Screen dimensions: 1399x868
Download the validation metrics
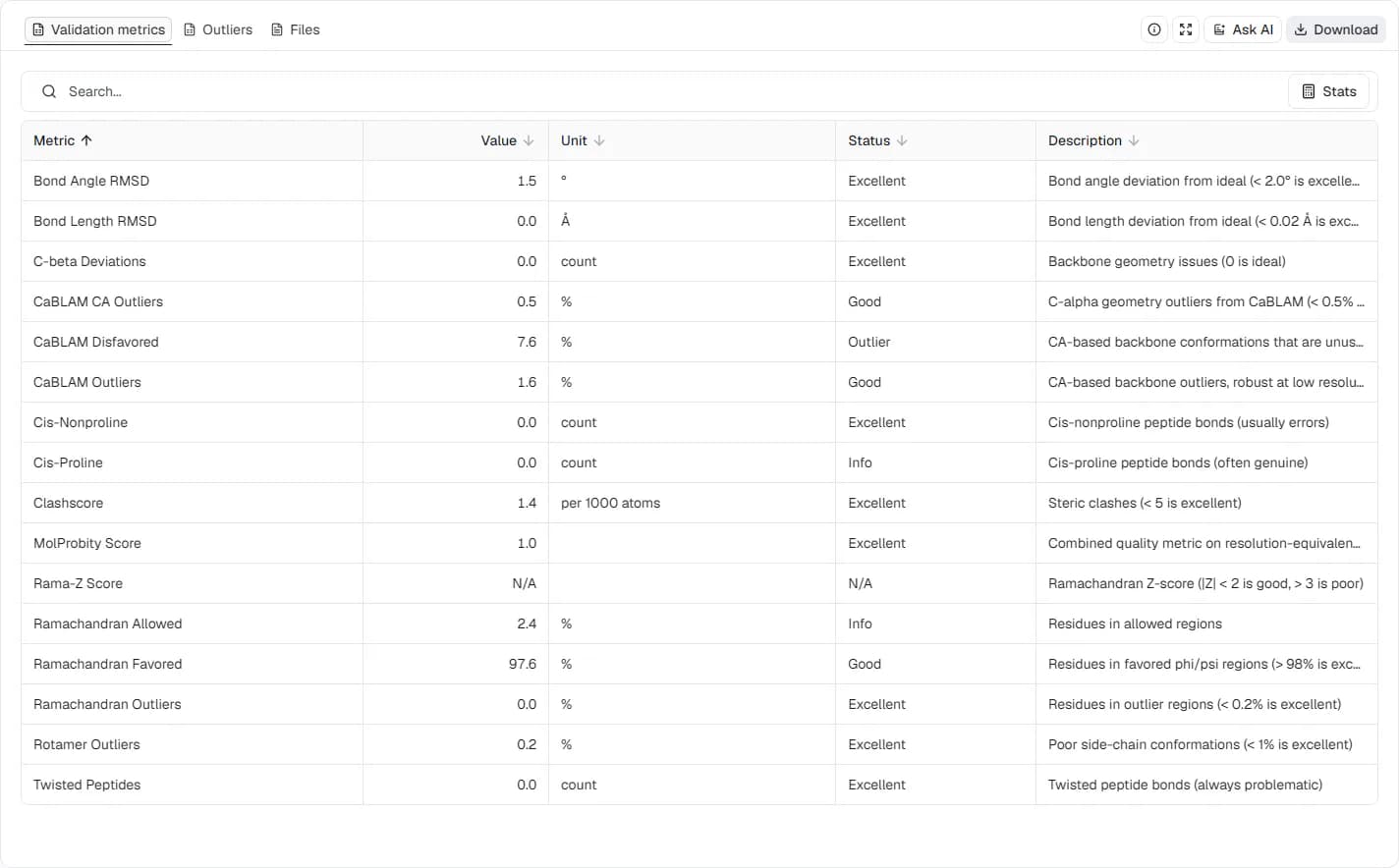point(1336,29)
